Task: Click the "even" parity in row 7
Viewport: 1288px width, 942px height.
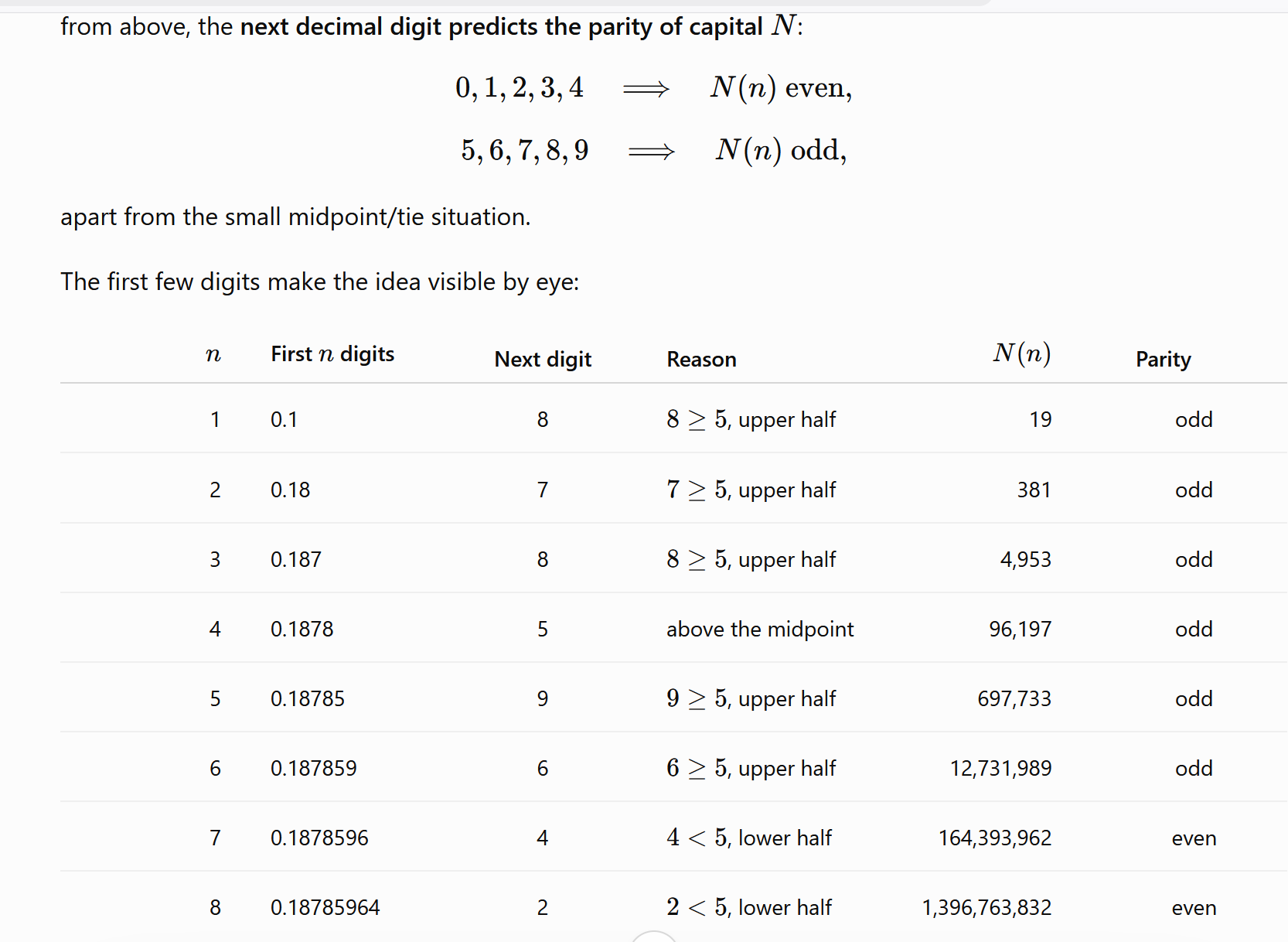Action: 1194,838
